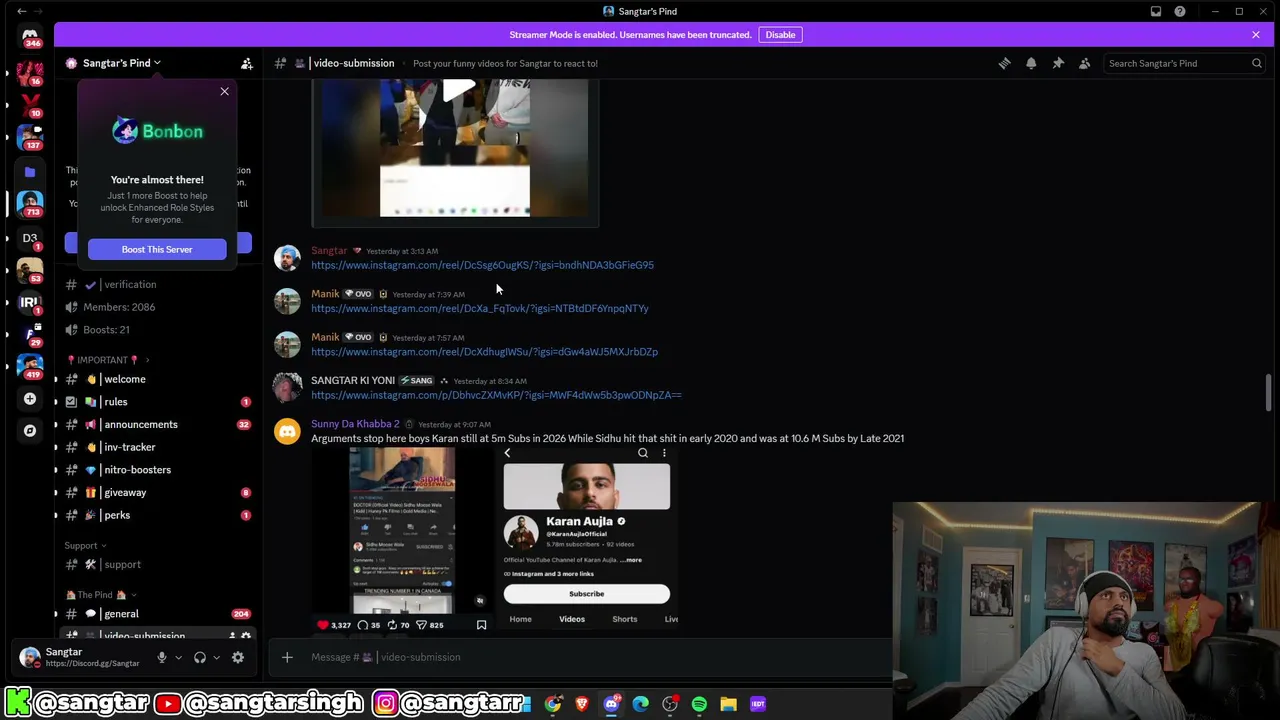This screenshot has height=720, width=1280.
Task: Toggle headphone deafen
Action: tap(200, 657)
